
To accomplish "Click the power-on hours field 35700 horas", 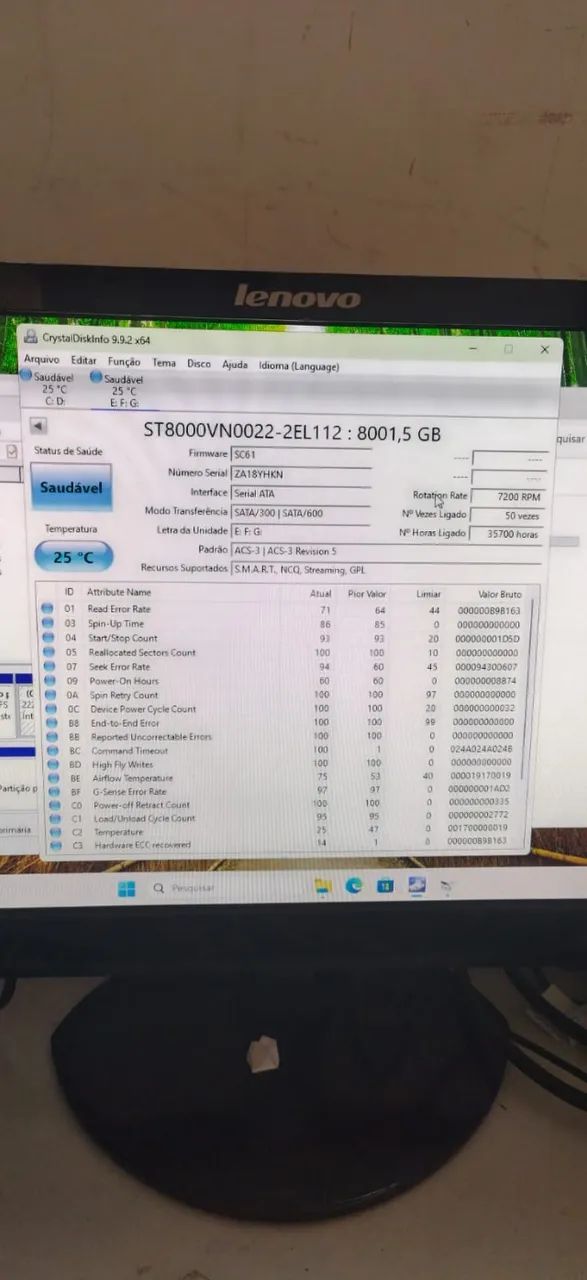I will pyautogui.click(x=508, y=534).
